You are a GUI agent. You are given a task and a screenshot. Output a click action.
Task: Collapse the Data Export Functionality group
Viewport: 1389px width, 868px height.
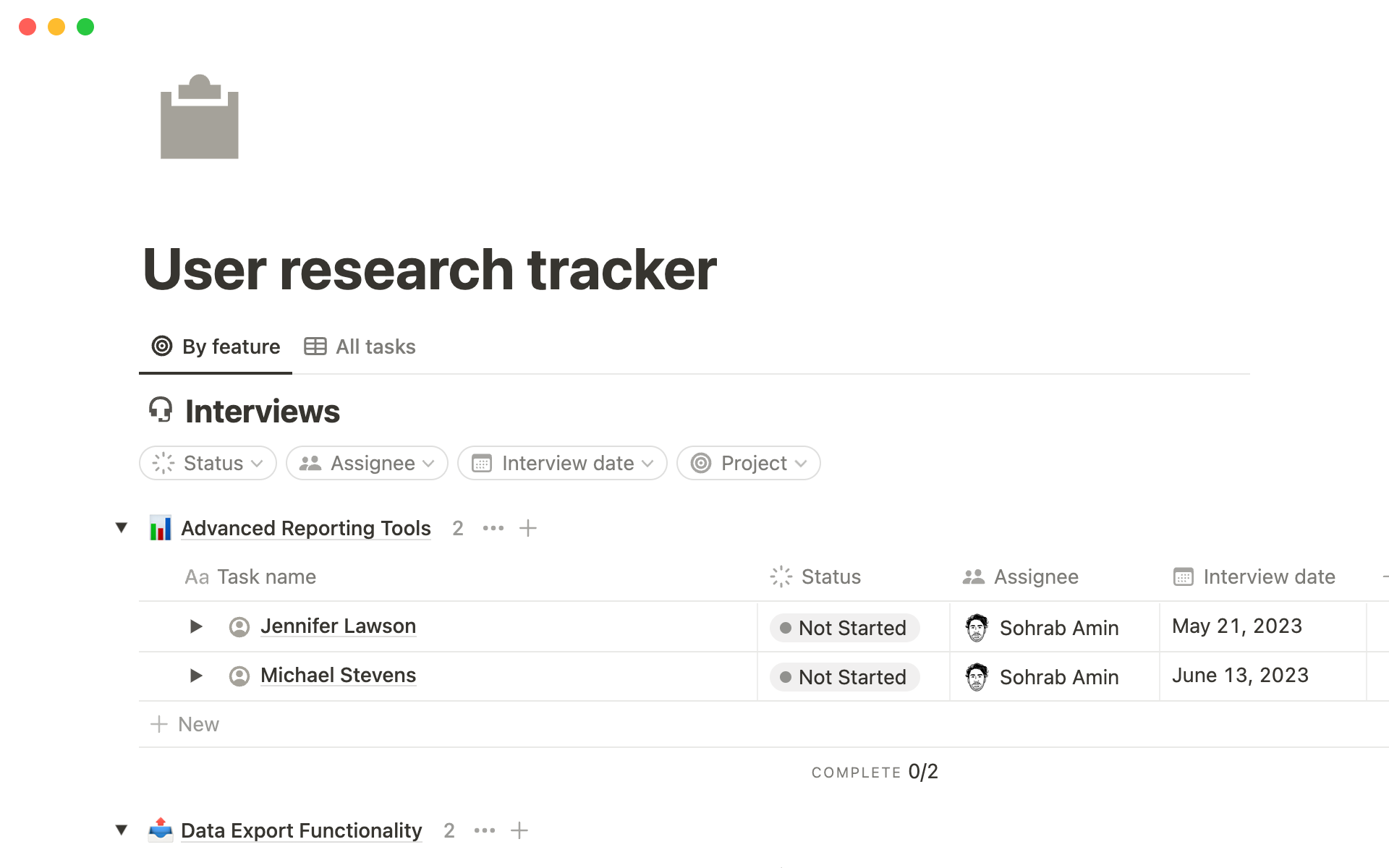tap(122, 830)
